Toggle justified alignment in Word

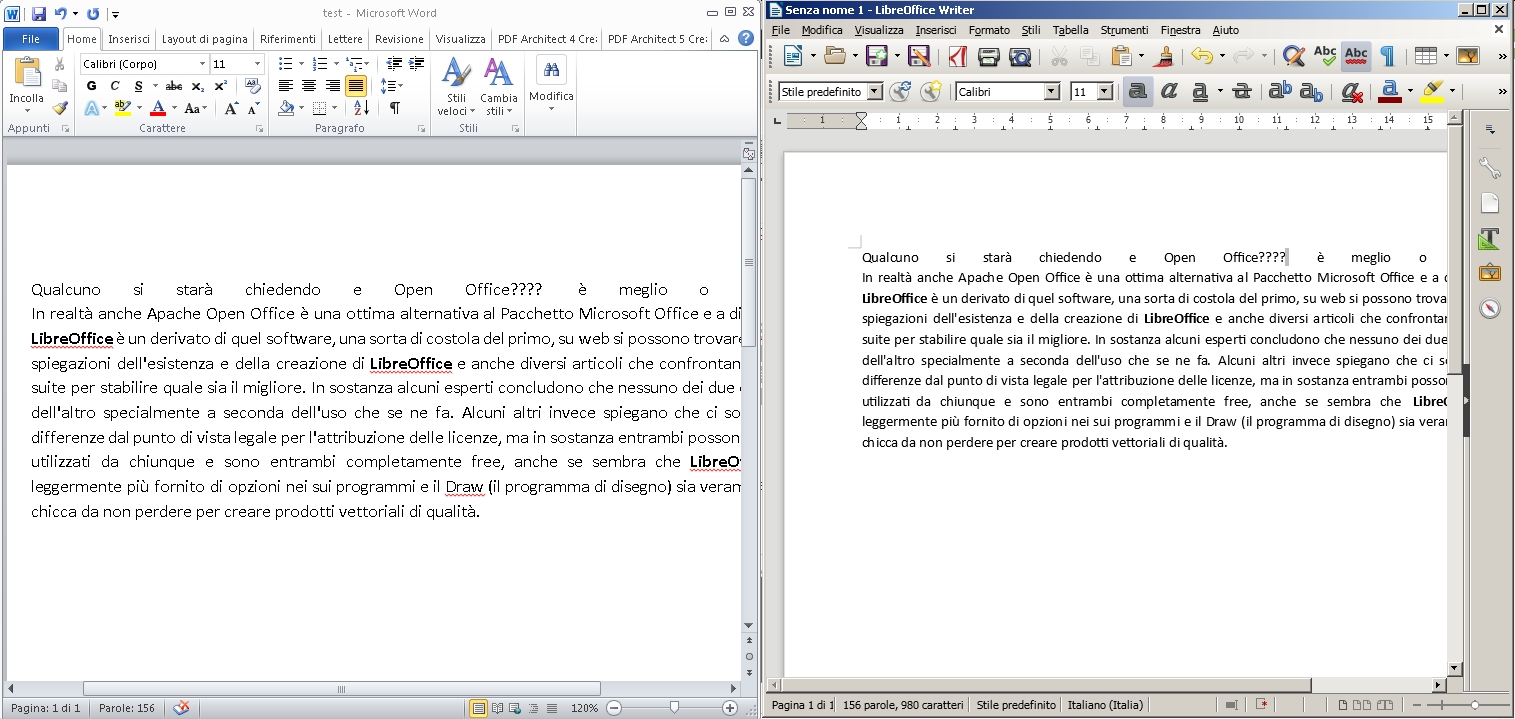356,86
